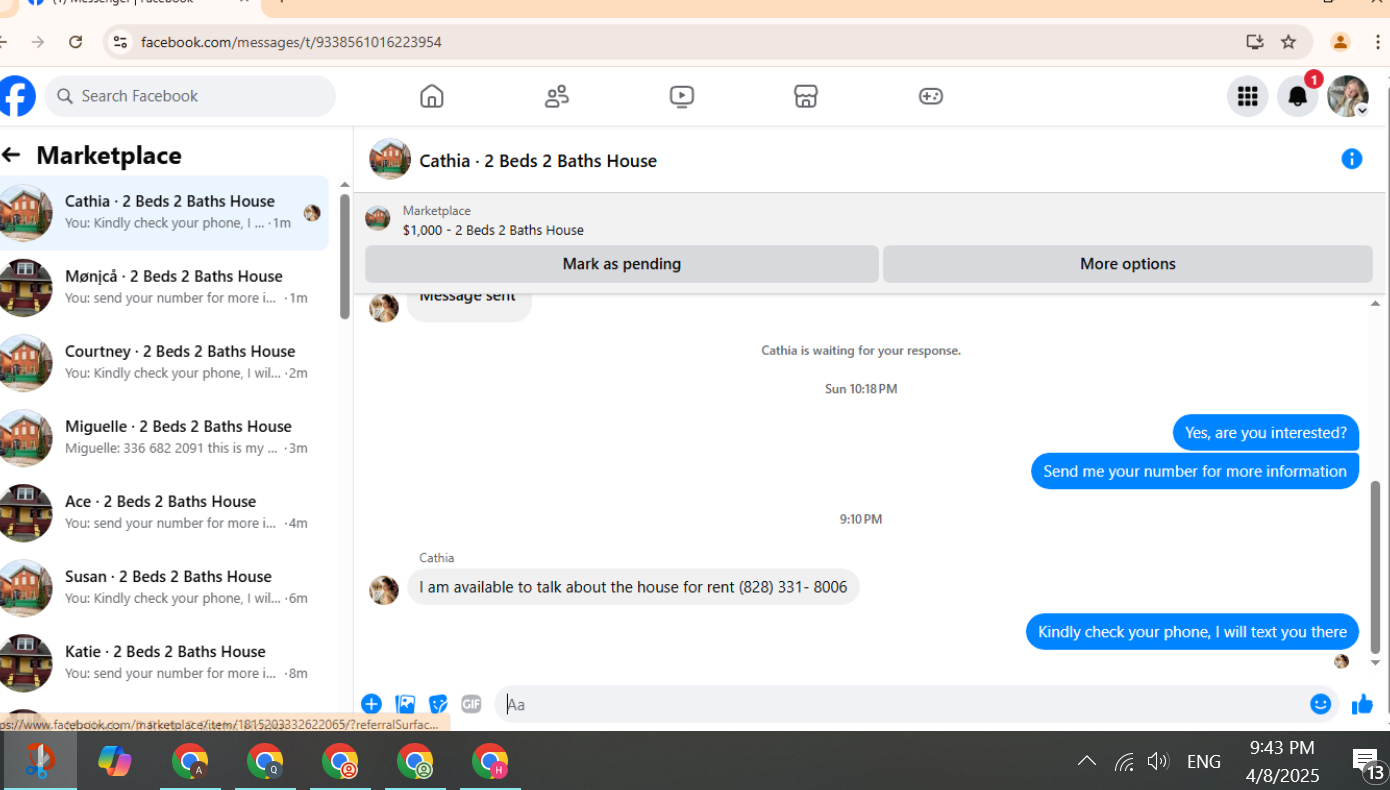Image resolution: width=1390 pixels, height=790 pixels.
Task: Click the house thumbnail in chat header
Action: point(390,158)
